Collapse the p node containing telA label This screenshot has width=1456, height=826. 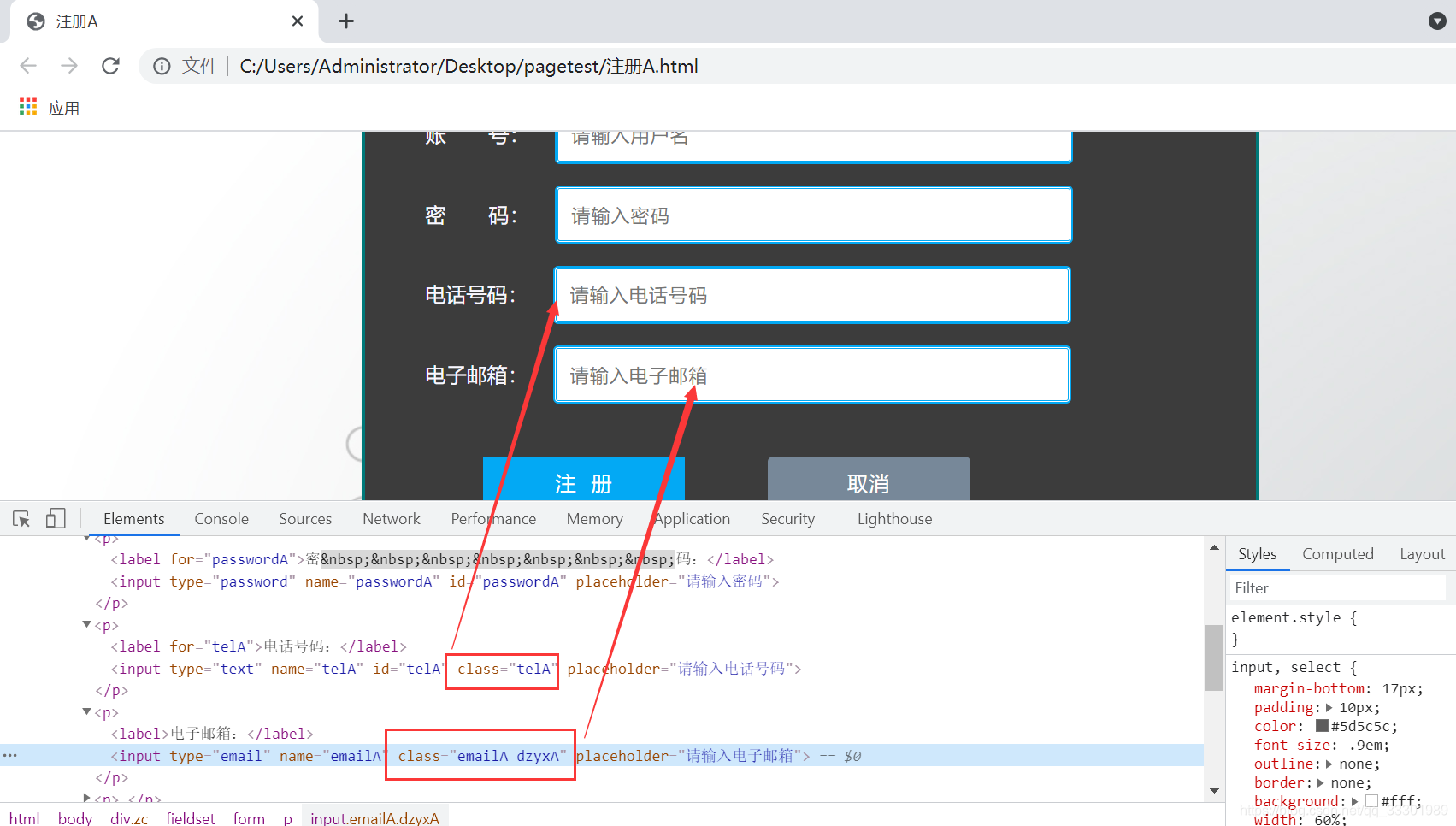(x=87, y=625)
